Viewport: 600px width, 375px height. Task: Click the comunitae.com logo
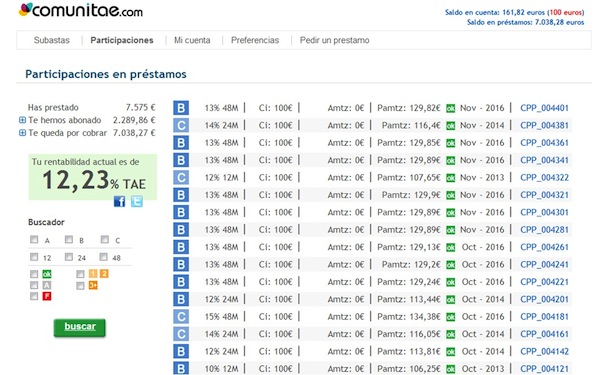click(x=81, y=10)
